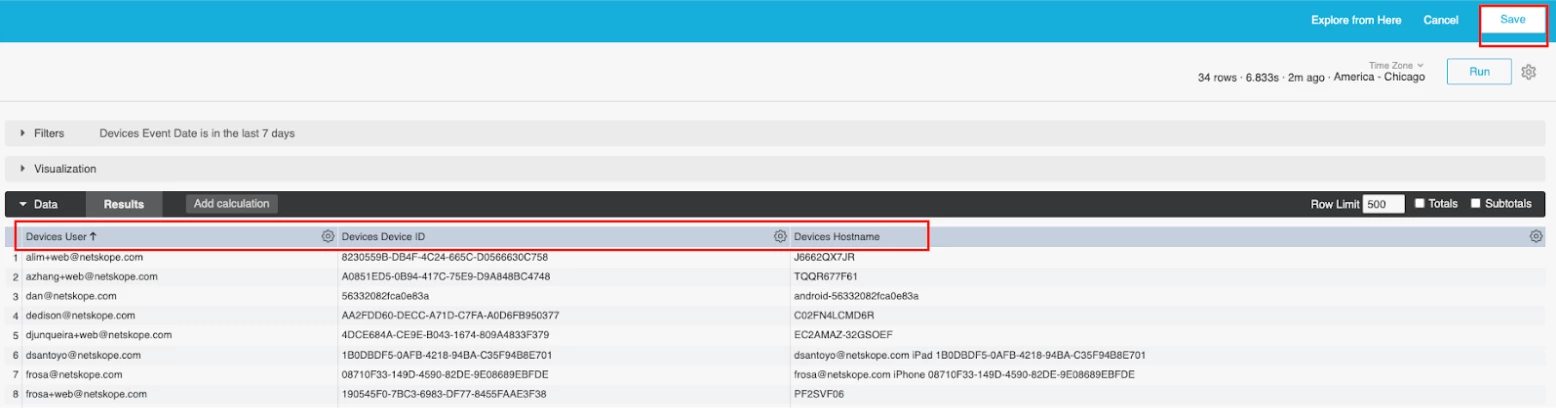This screenshot has width=1556, height=410.
Task: Click Add calculation button
Action: 232,204
